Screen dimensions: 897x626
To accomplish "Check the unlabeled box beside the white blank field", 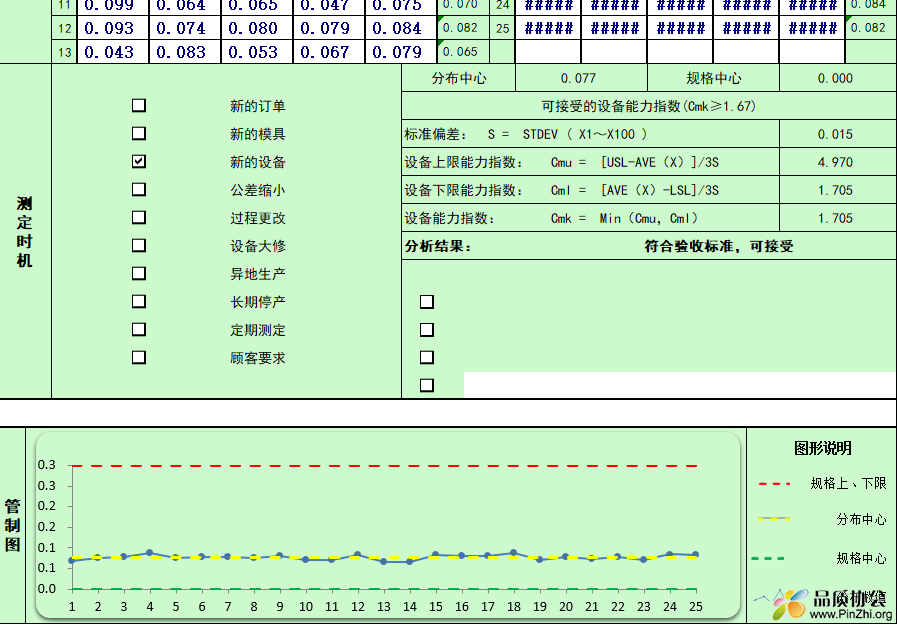I will coord(427,385).
